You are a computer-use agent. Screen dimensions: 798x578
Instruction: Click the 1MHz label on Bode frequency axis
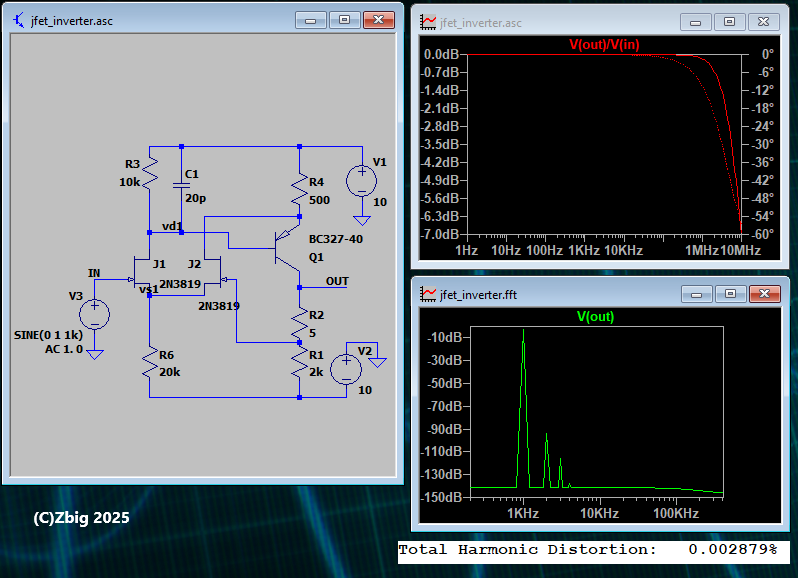pos(702,250)
